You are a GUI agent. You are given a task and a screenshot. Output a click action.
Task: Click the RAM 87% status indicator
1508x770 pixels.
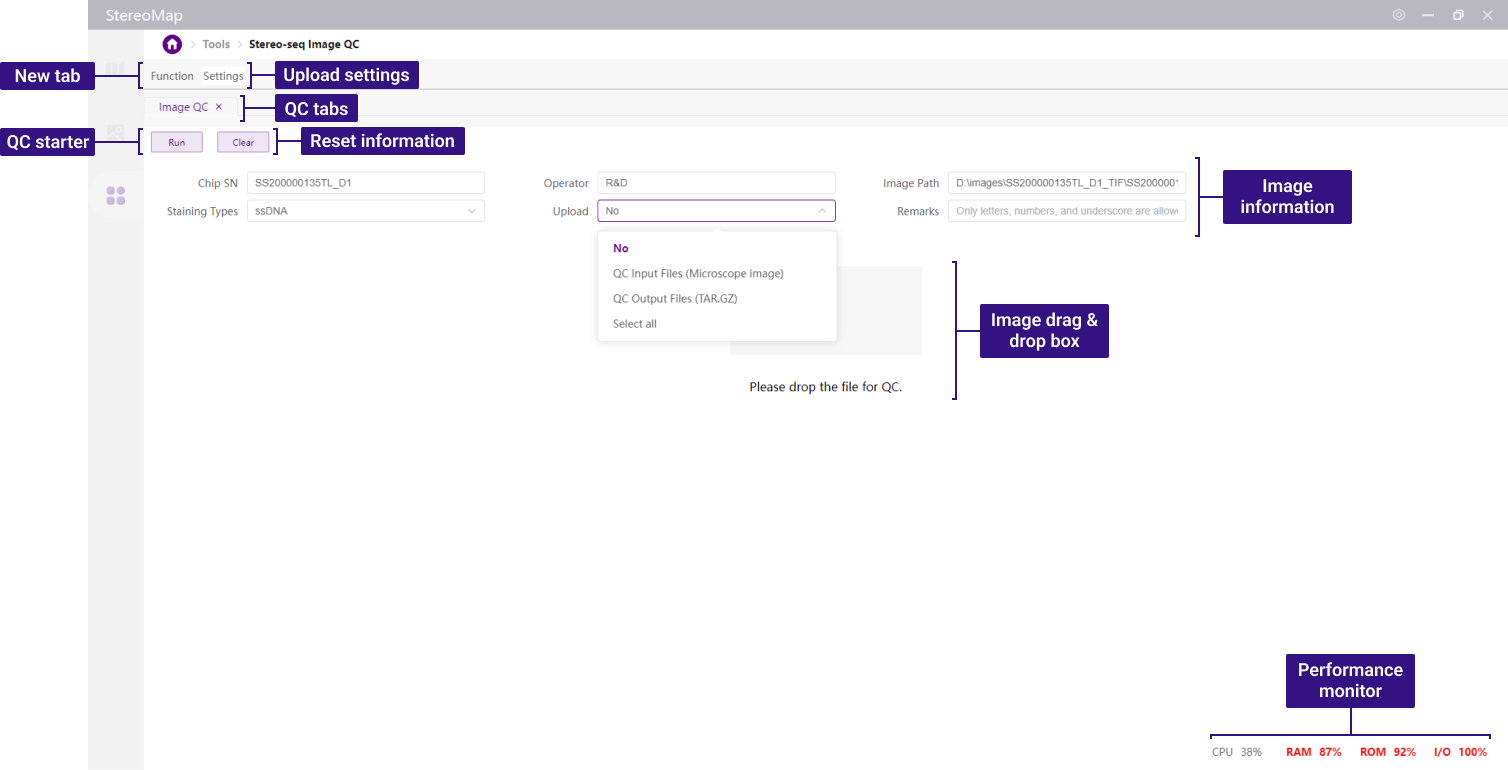pos(1314,752)
